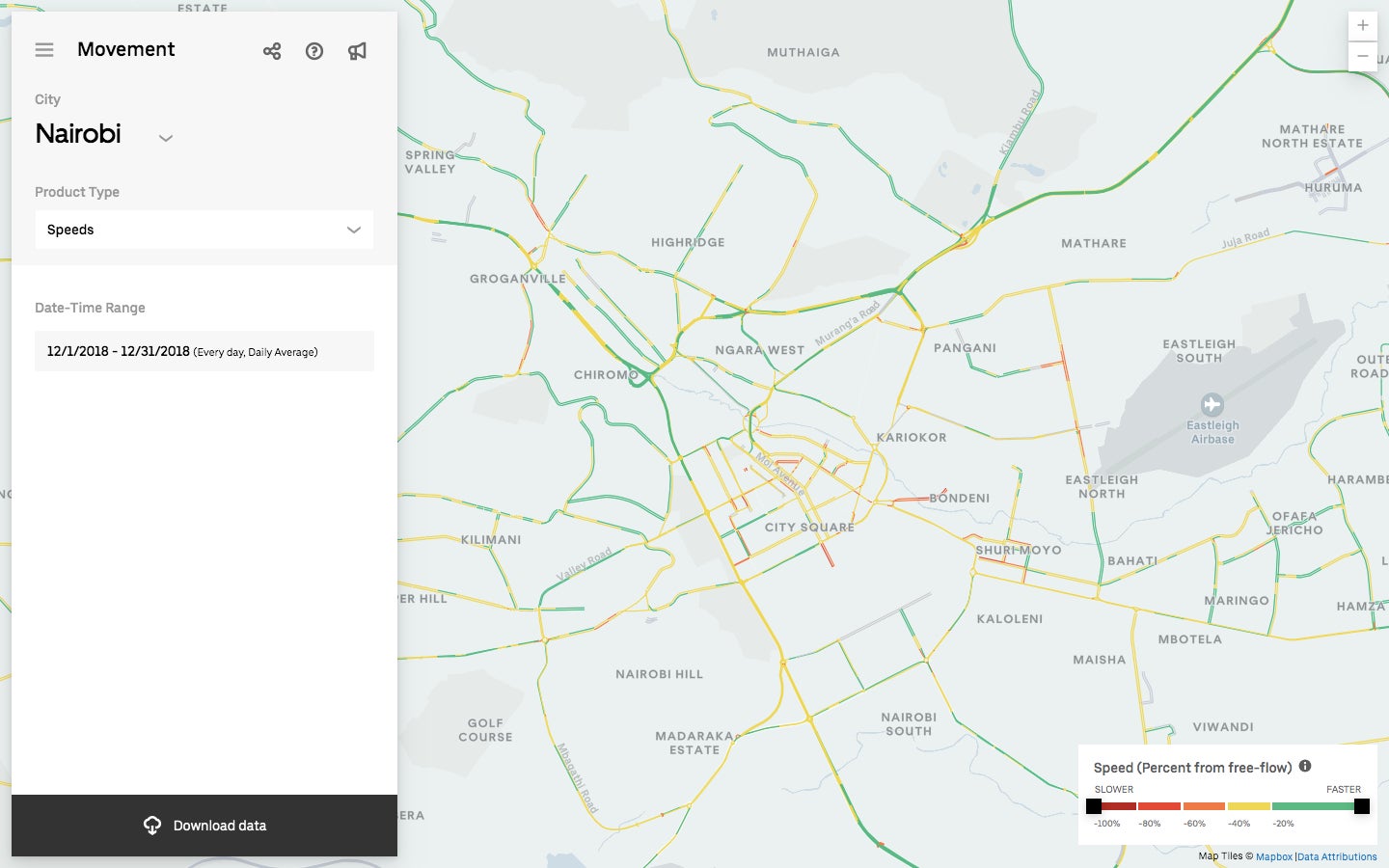Click the CITY SQUARE map label

point(809,528)
